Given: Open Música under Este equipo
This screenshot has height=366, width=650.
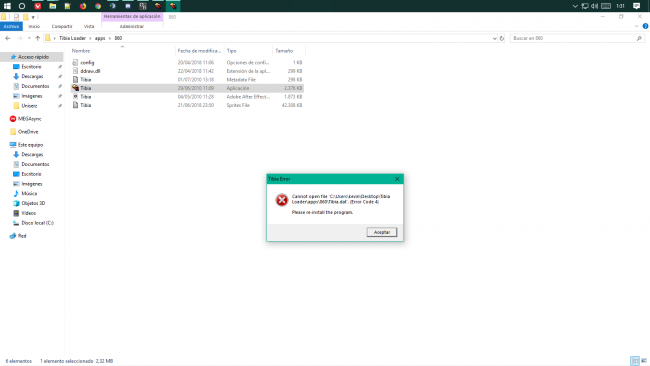Looking at the screenshot, I should pyautogui.click(x=29, y=194).
